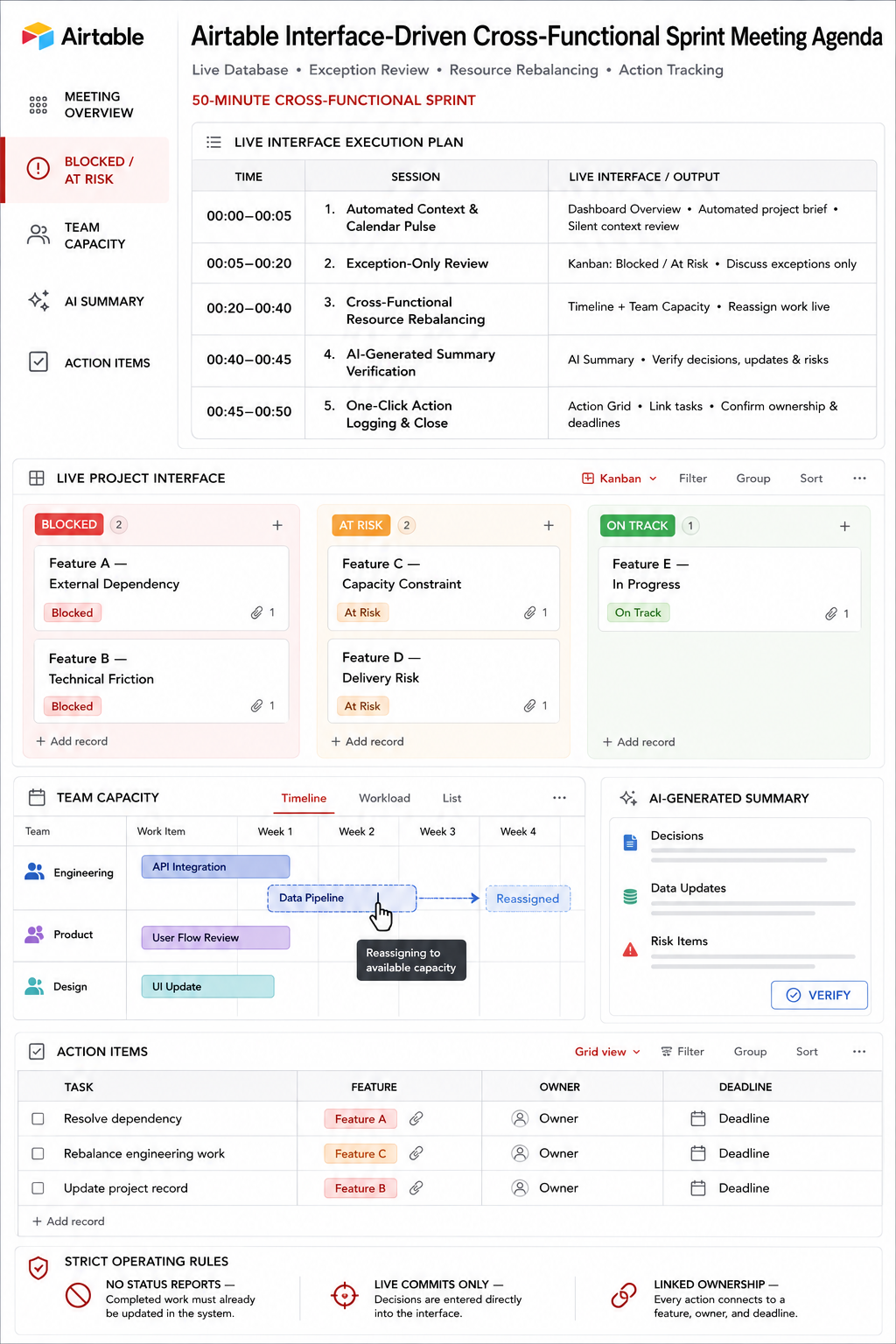896x1344 pixels.
Task: Open Live Project Interface more options menu
Action: [x=859, y=478]
